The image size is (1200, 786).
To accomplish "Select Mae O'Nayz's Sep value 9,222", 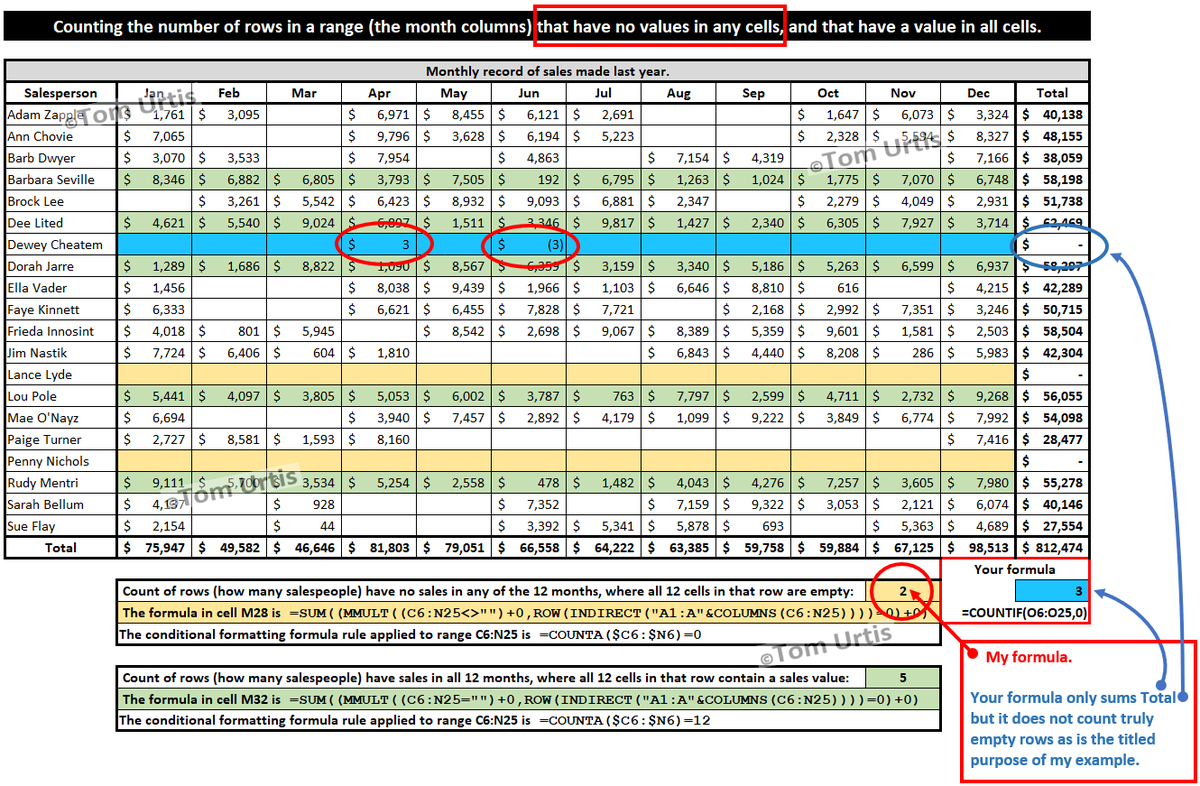I will click(754, 418).
